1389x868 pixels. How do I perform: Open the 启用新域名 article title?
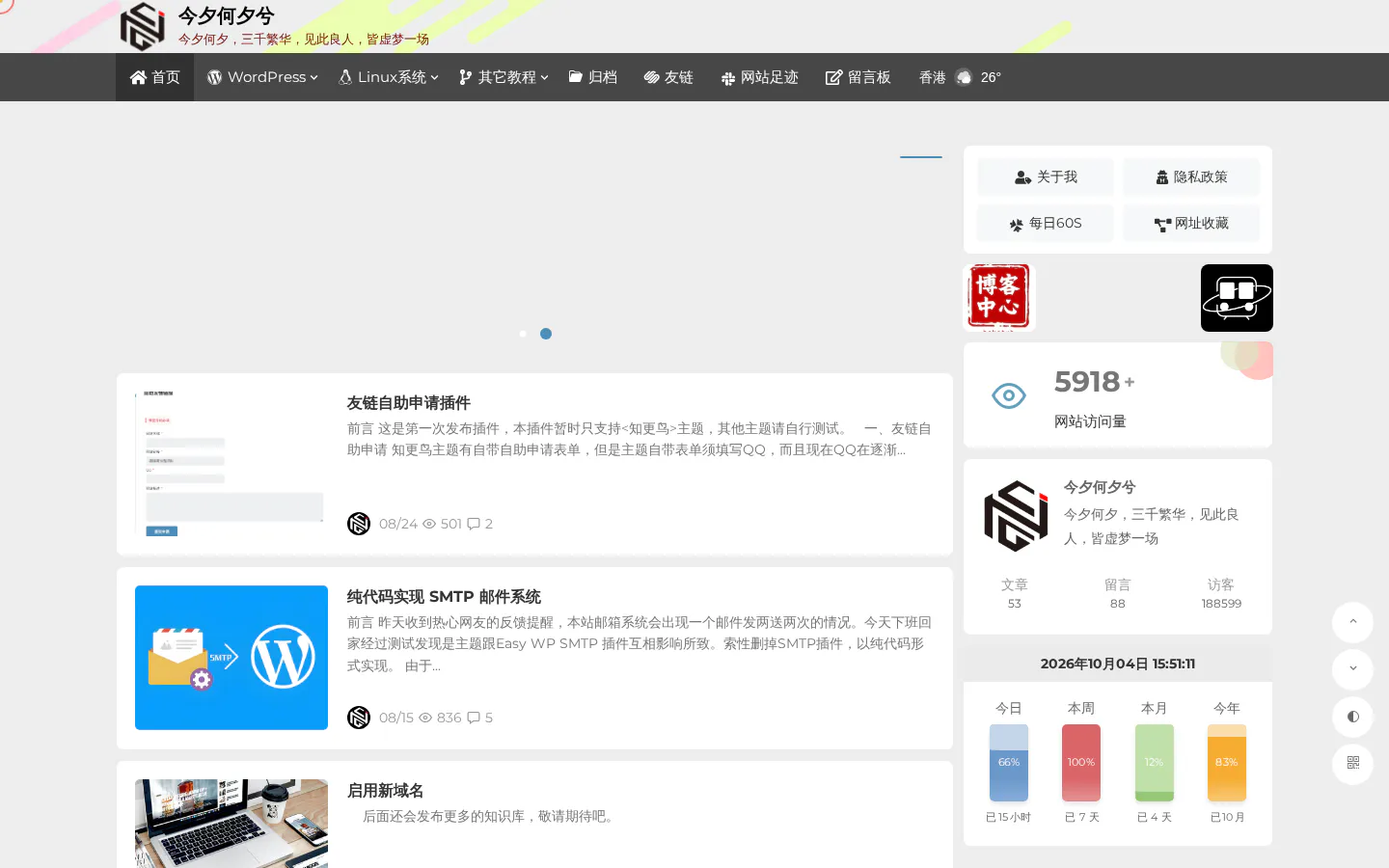coord(386,791)
